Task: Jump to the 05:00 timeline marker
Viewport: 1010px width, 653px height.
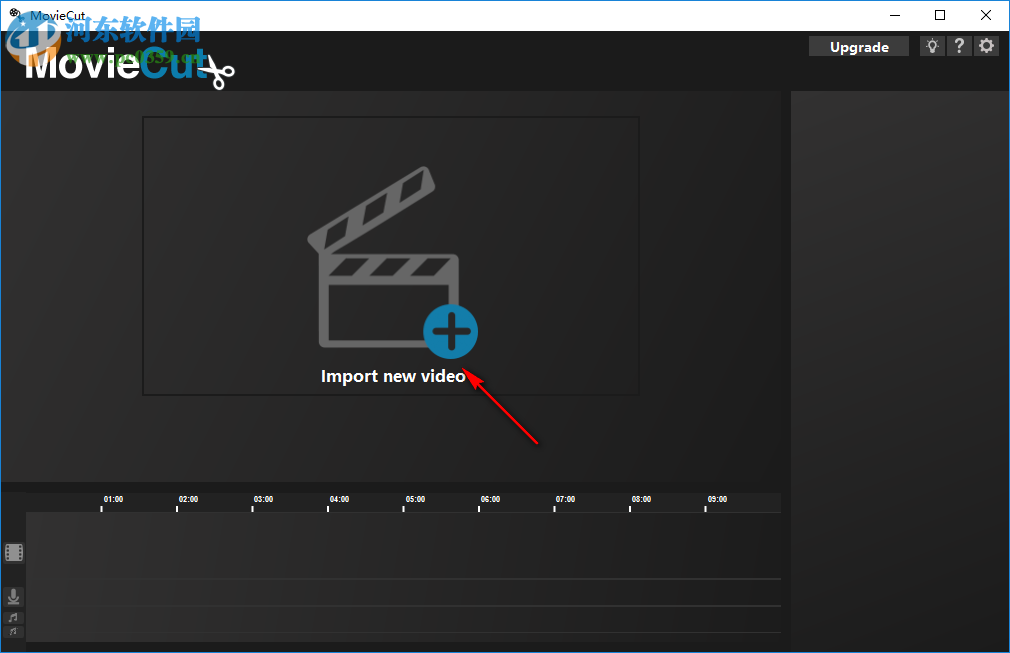Action: [415, 500]
